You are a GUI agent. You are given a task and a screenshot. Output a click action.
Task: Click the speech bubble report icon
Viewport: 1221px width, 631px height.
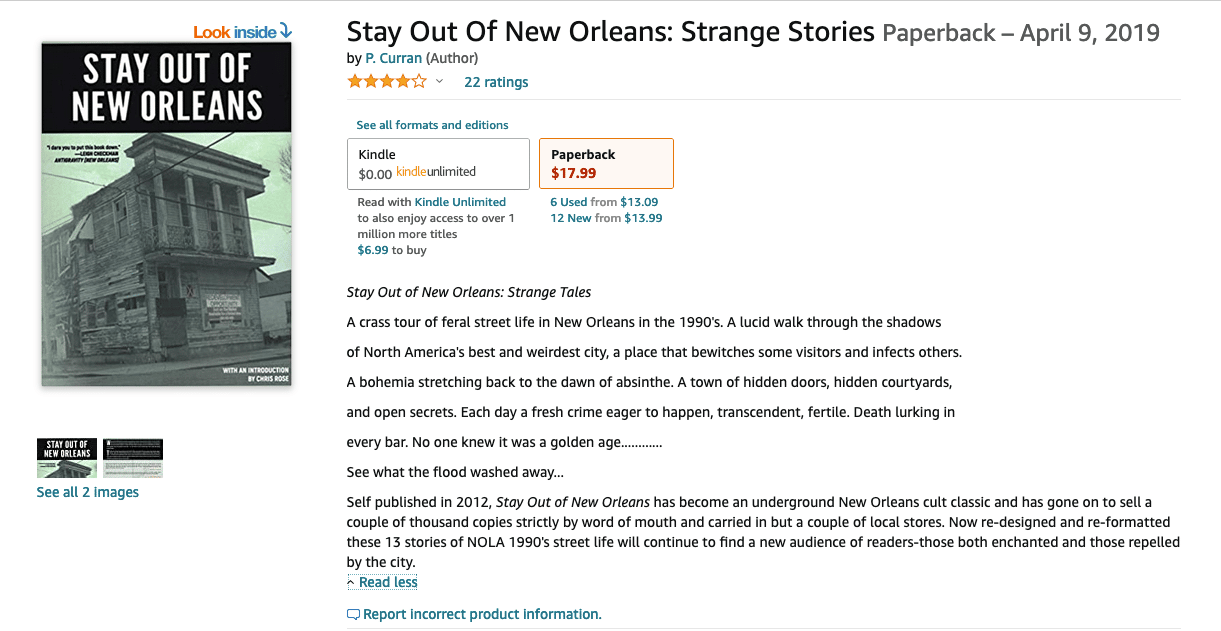click(353, 614)
